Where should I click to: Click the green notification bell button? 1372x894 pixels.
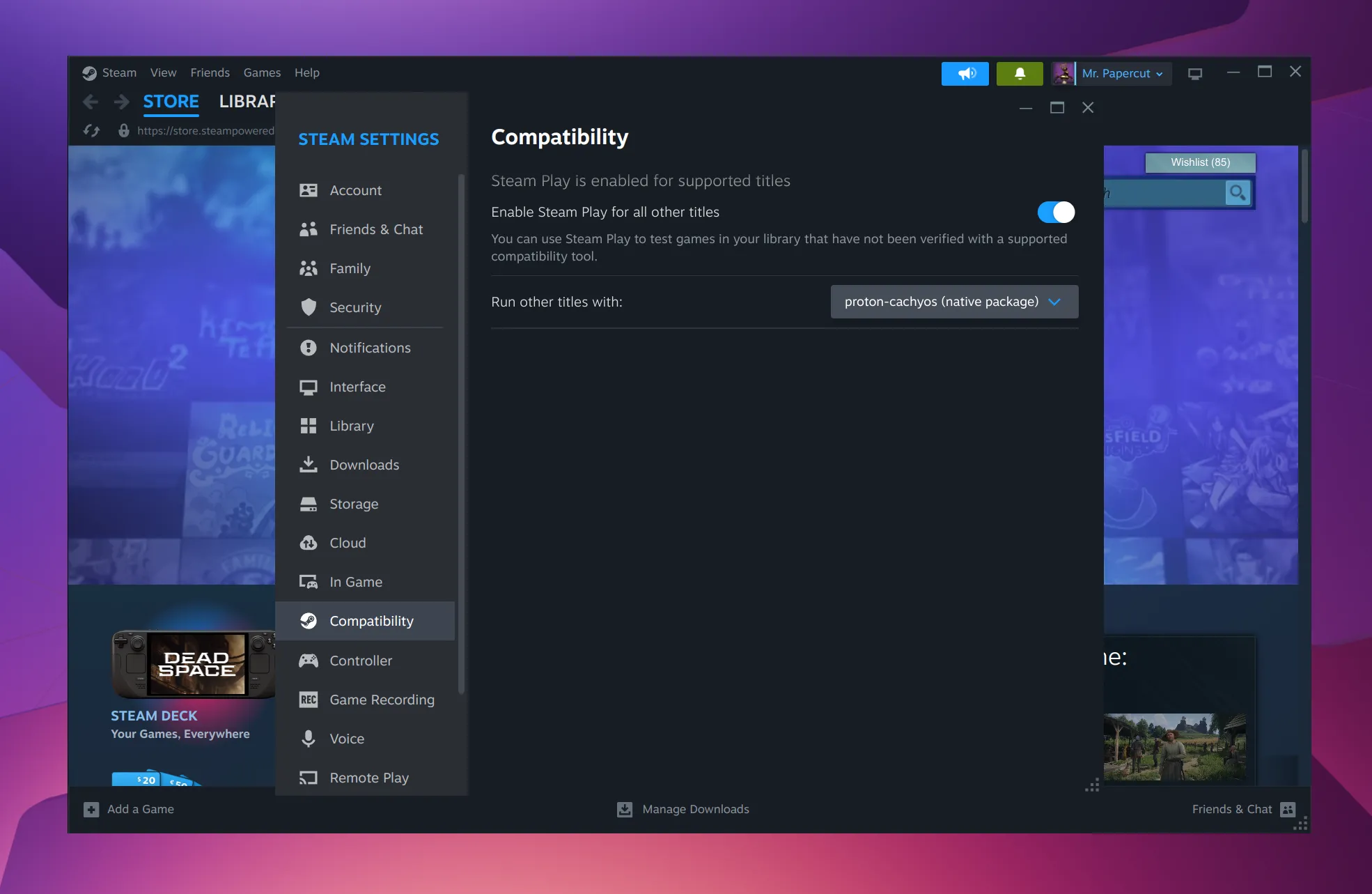pos(1020,74)
